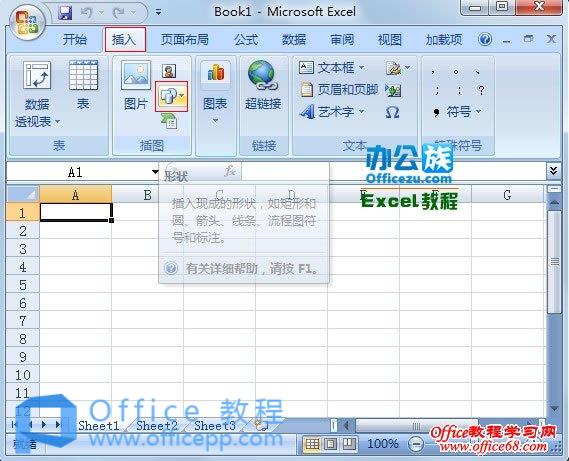Save the workbook with the floppy icon

pos(65,13)
